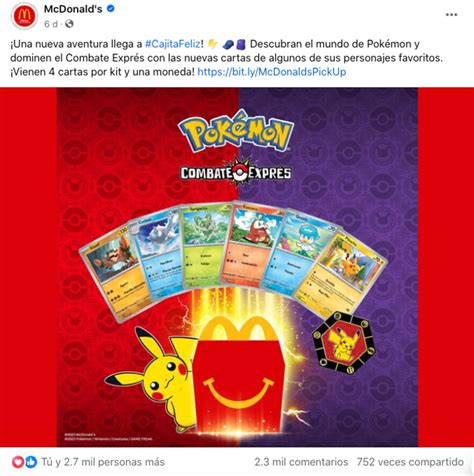Click the Pokémon logo in the image

click(x=236, y=130)
